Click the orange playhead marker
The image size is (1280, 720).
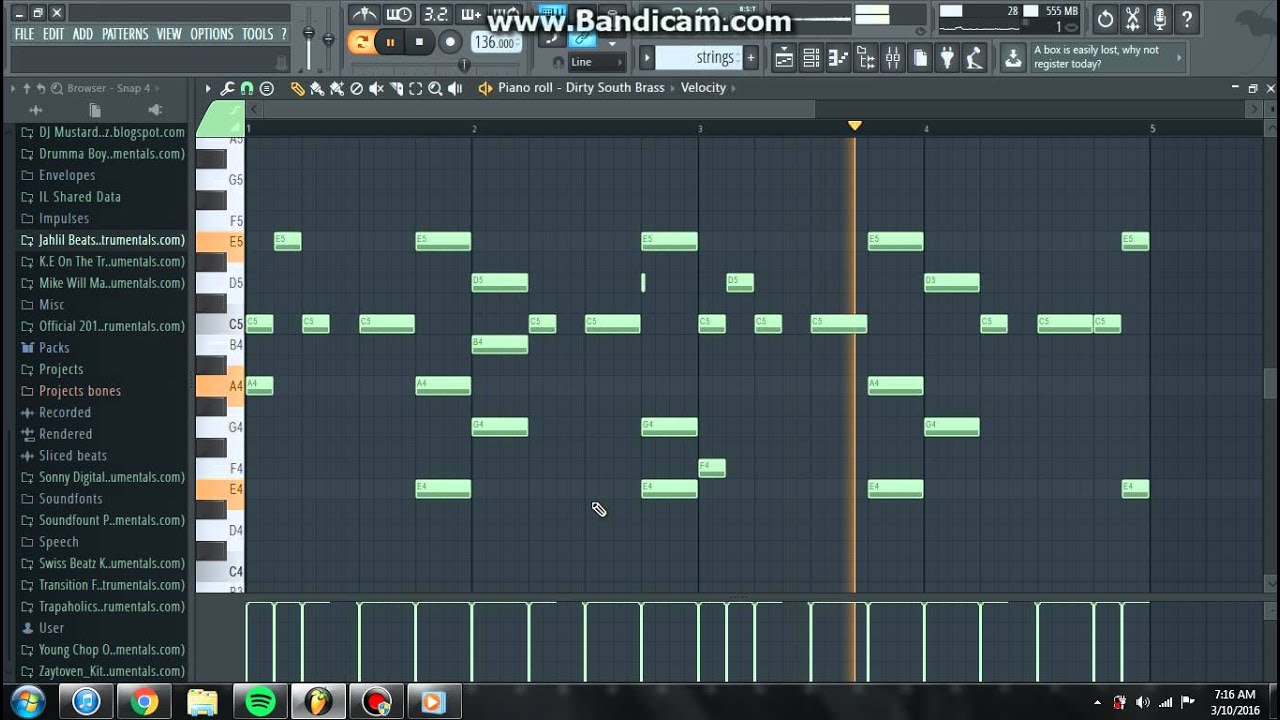pos(854,125)
